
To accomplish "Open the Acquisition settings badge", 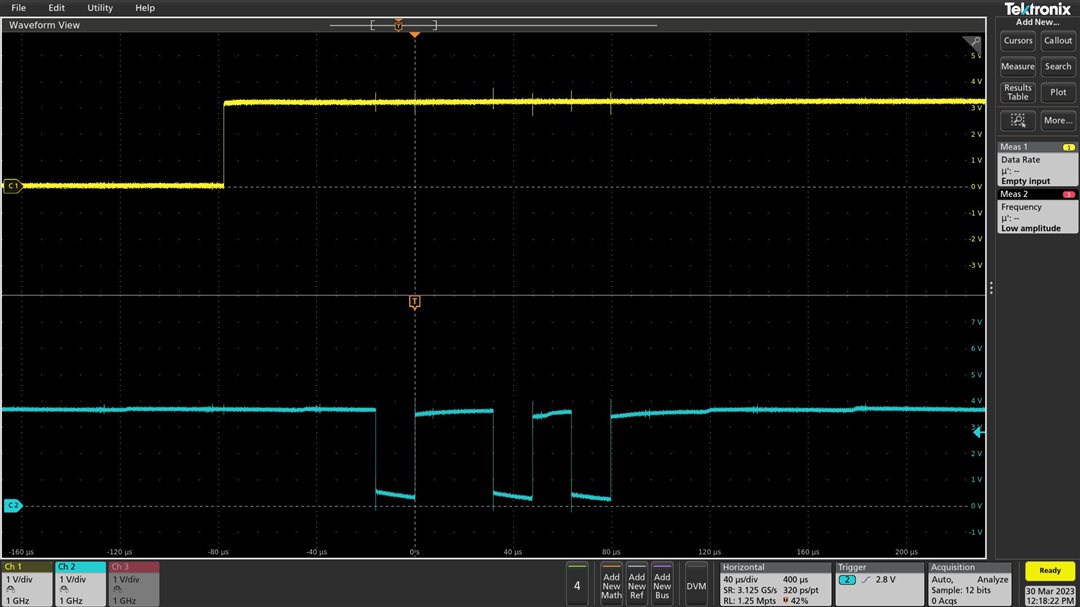I will pos(970,584).
